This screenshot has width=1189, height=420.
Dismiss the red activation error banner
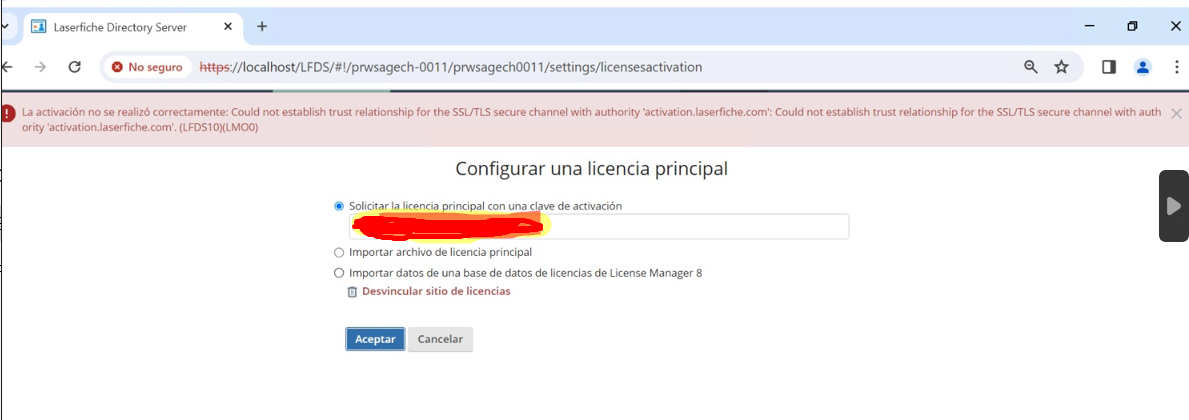click(x=1176, y=113)
